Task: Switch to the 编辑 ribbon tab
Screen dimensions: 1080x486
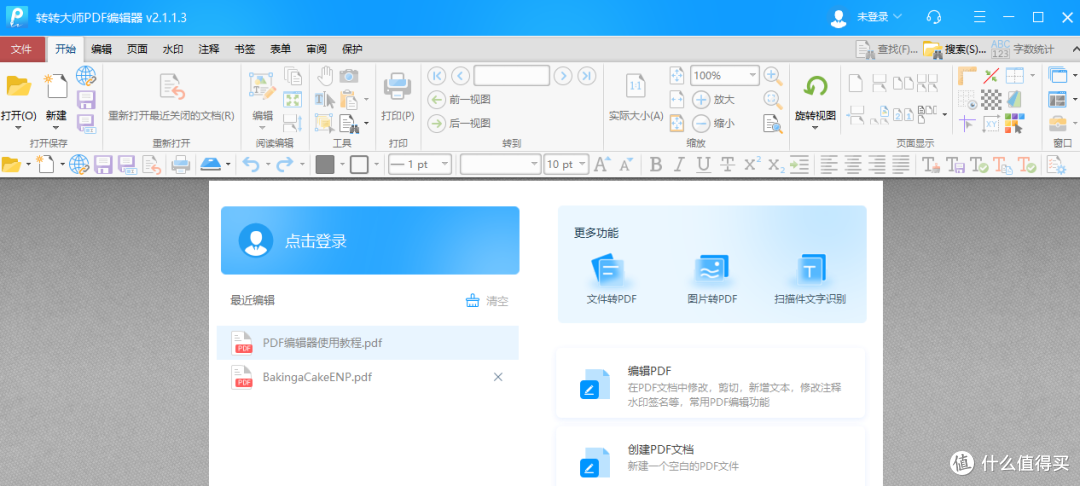Action: pos(101,49)
